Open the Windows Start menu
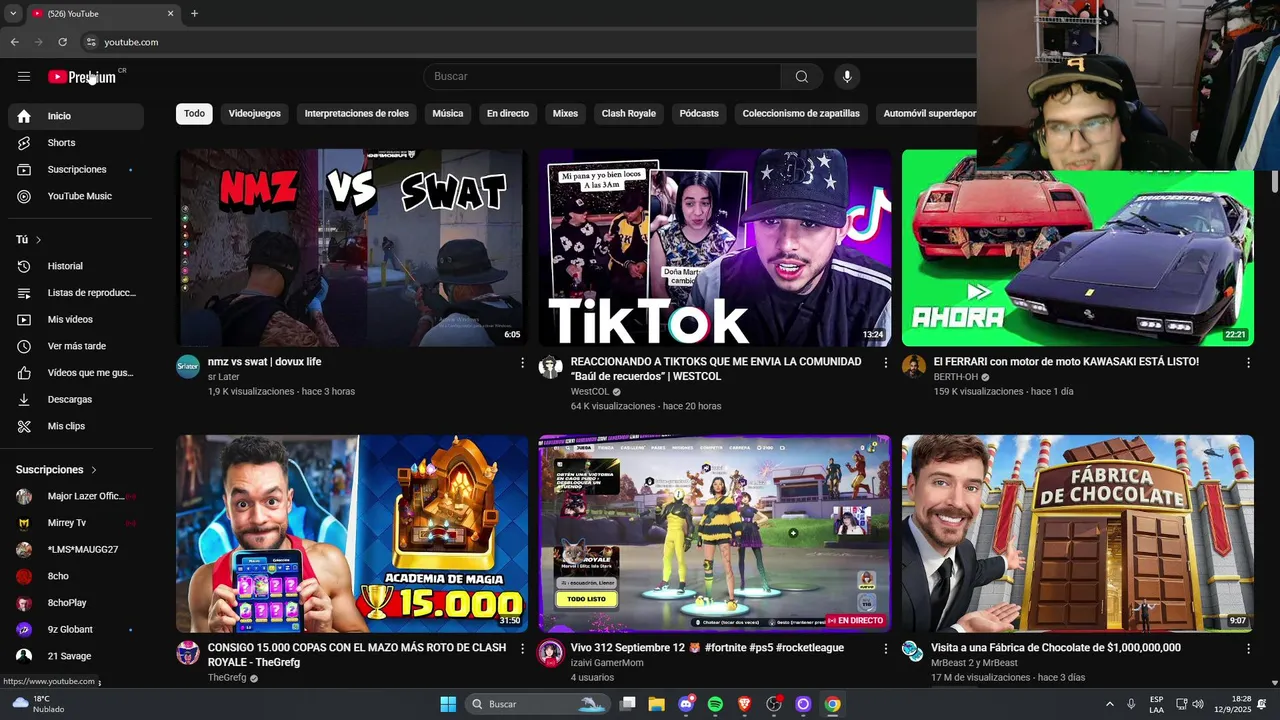1280x720 pixels. click(448, 704)
